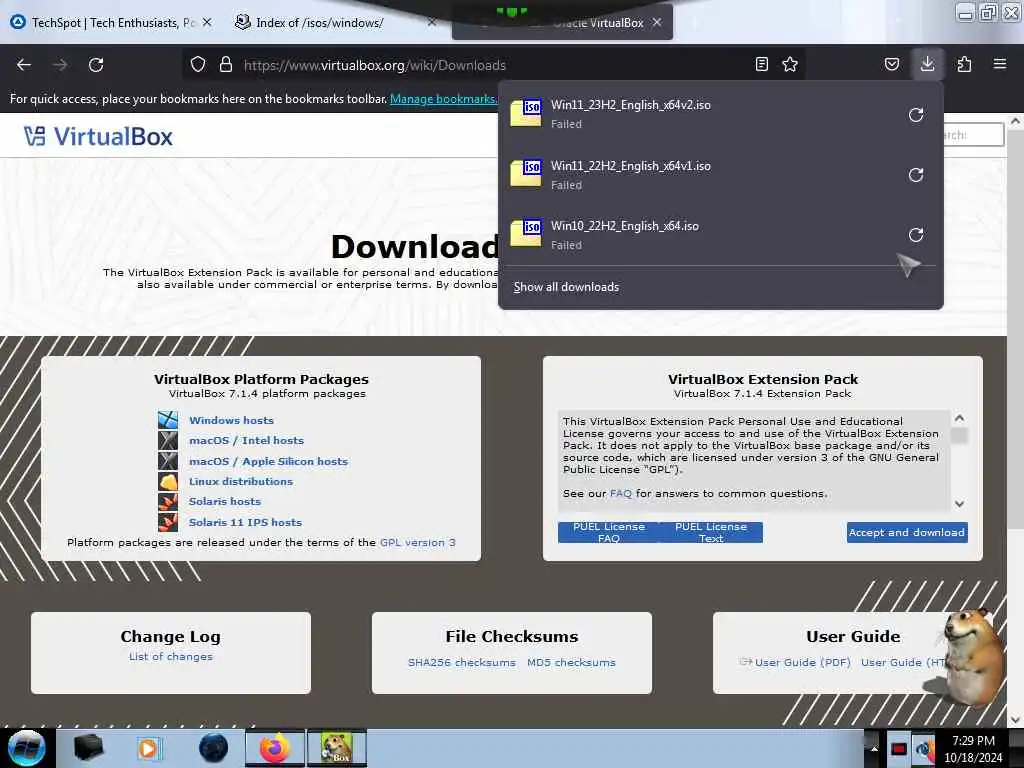
Task: Click the downloads toolbar arrow icon
Action: tap(927, 64)
